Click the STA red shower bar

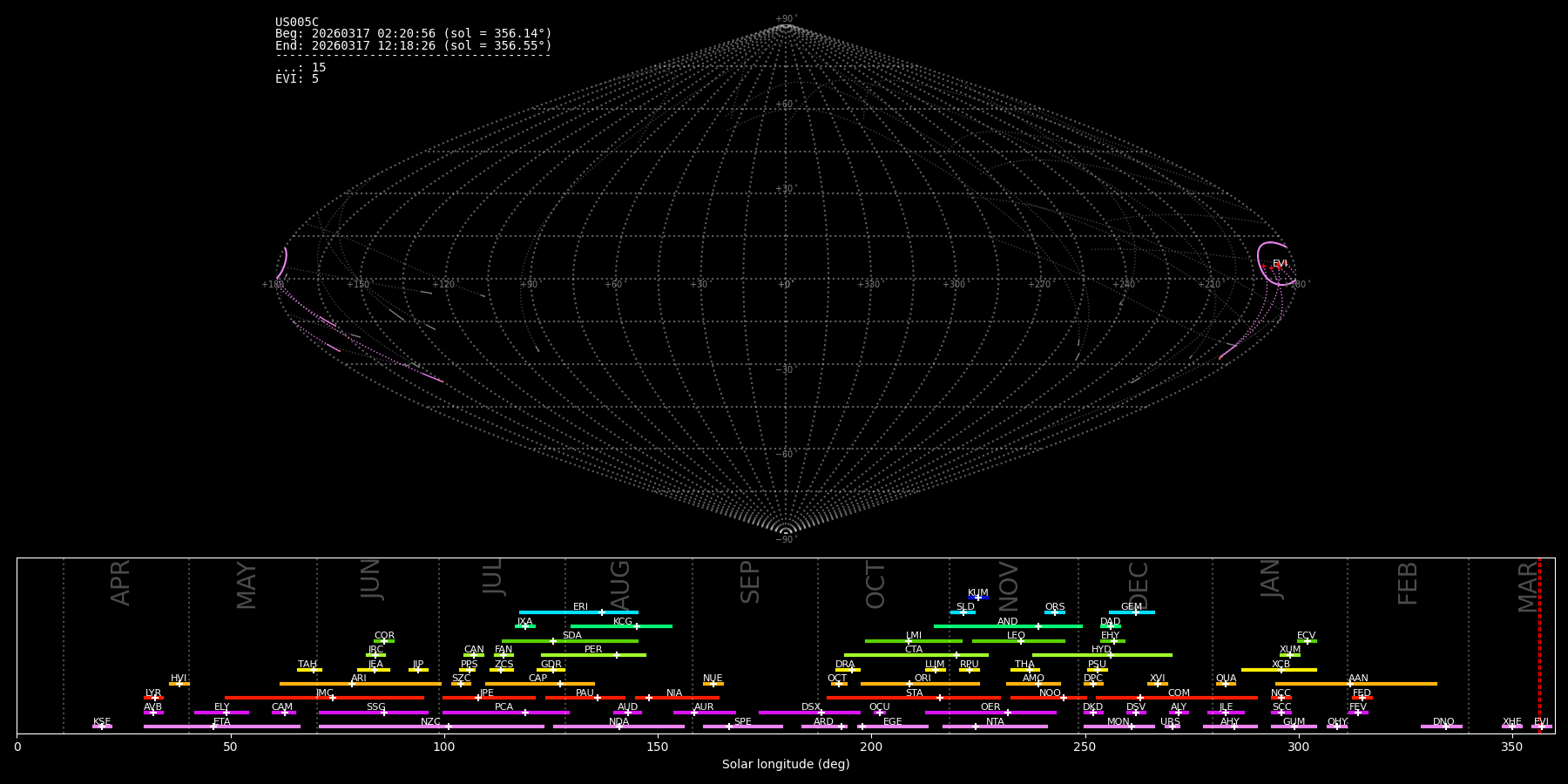[x=914, y=698]
